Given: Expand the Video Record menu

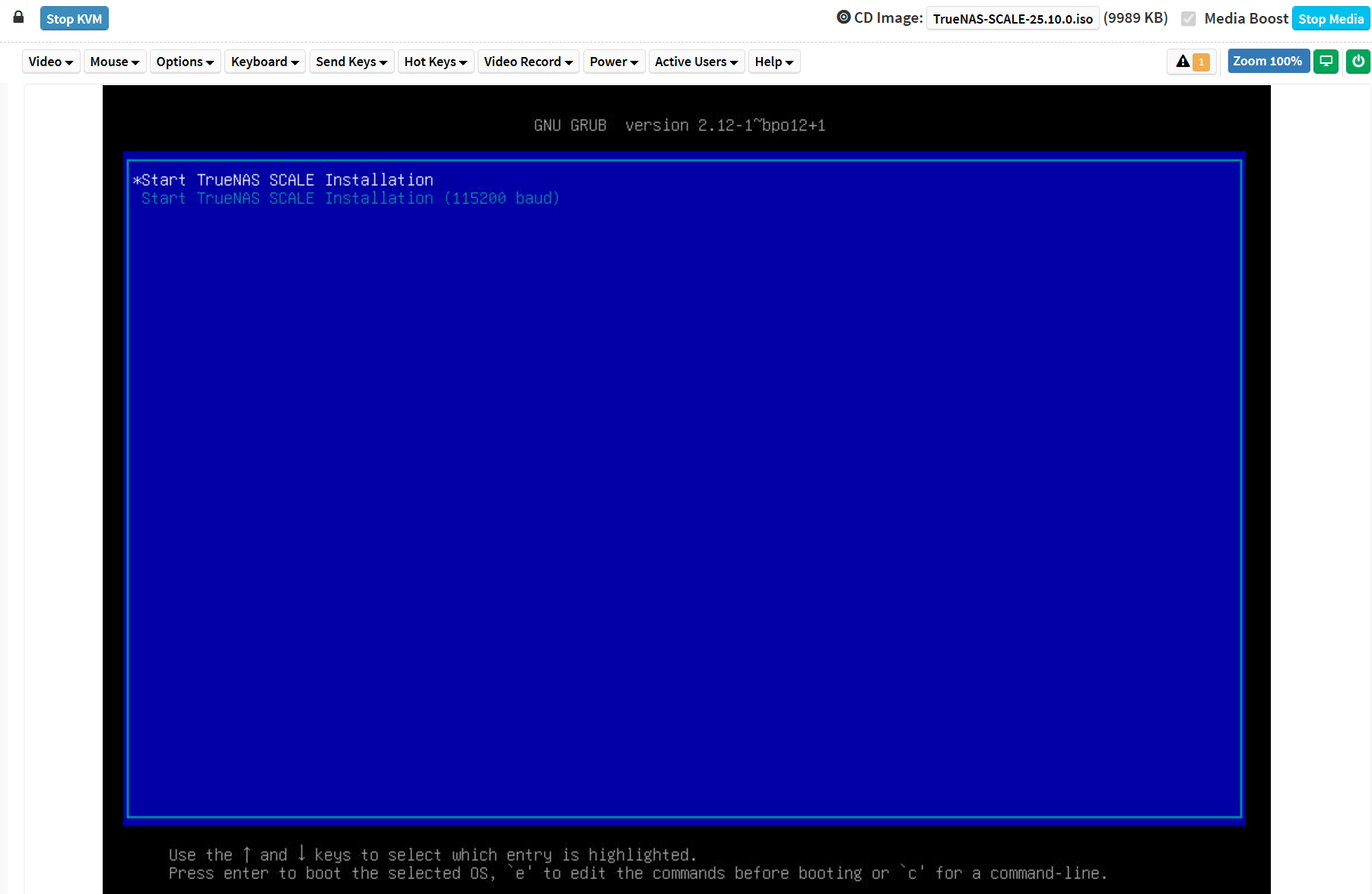Looking at the screenshot, I should click(528, 62).
